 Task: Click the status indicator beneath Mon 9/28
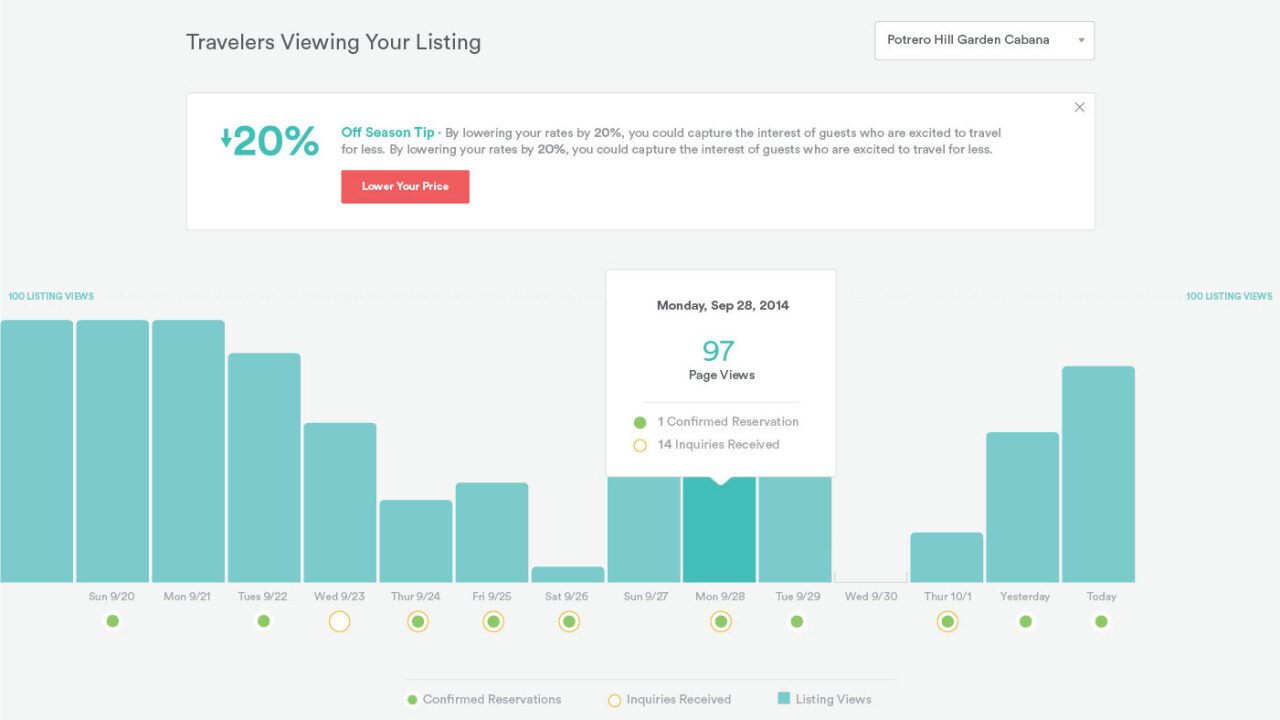coord(720,621)
